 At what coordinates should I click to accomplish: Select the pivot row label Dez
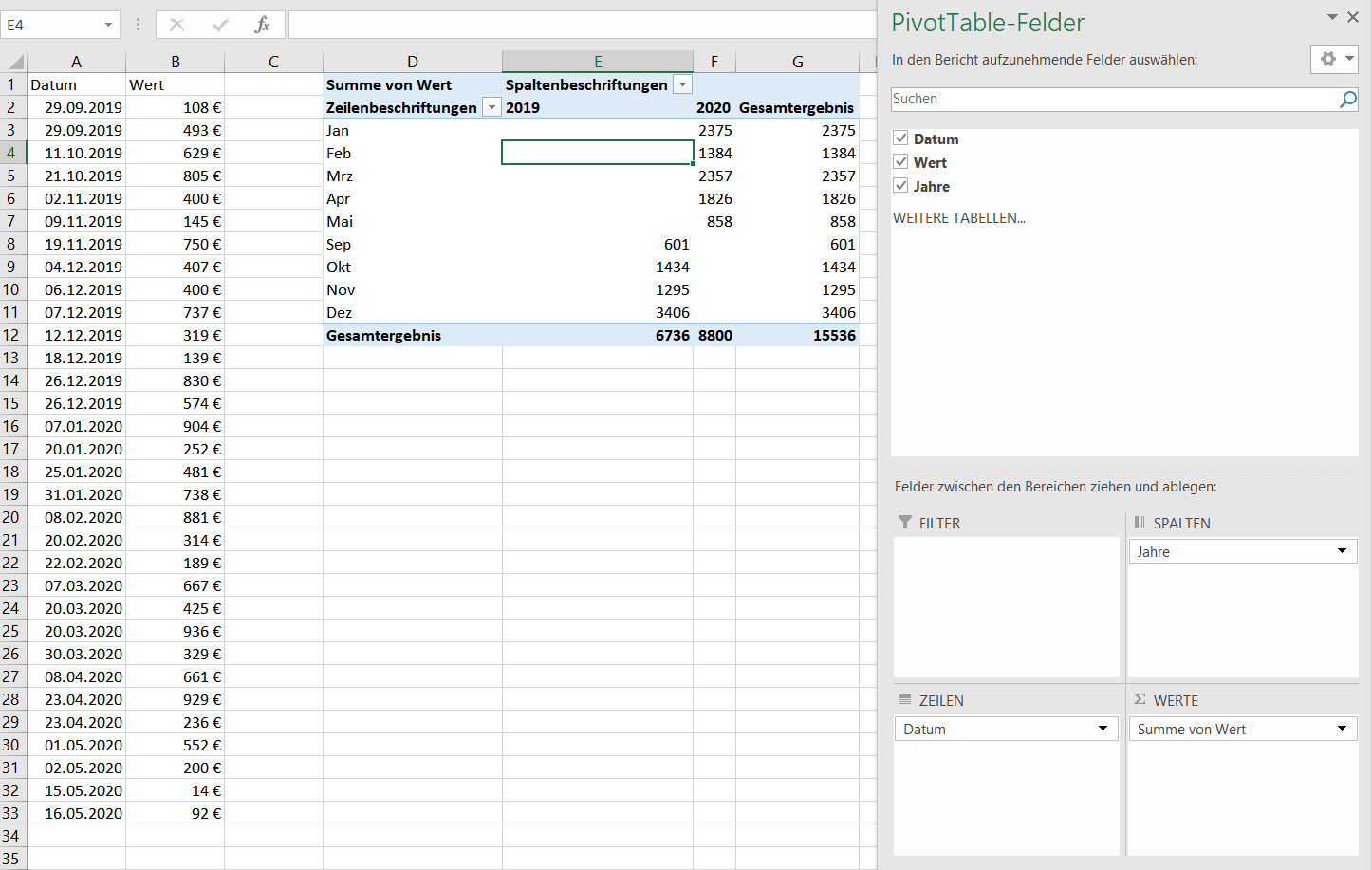point(413,312)
